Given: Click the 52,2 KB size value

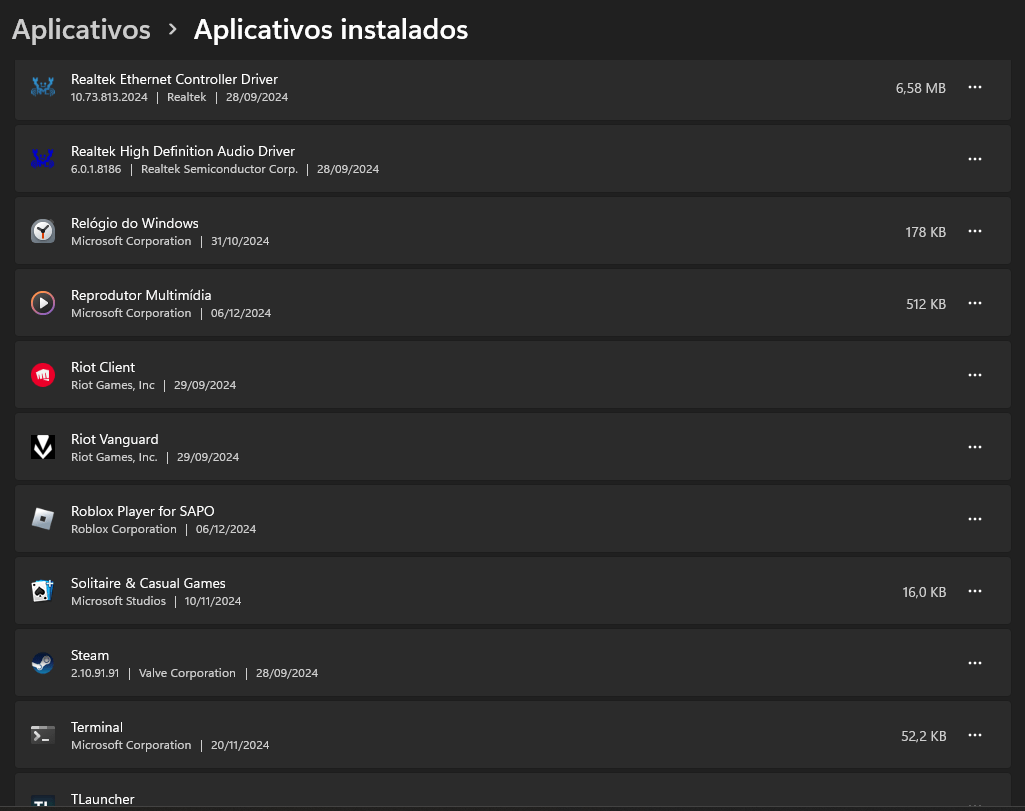Looking at the screenshot, I should click(924, 736).
